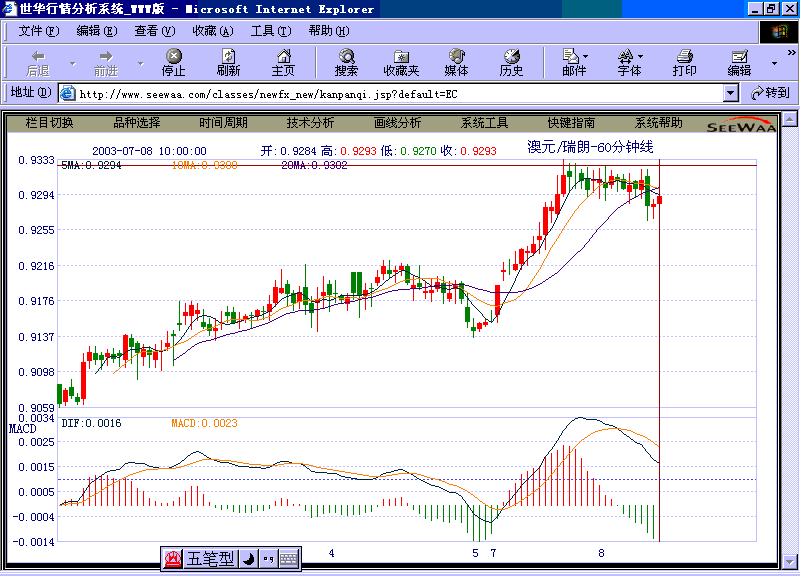
Task: Go forward using the 前进 toolbar icon
Action: (106, 63)
